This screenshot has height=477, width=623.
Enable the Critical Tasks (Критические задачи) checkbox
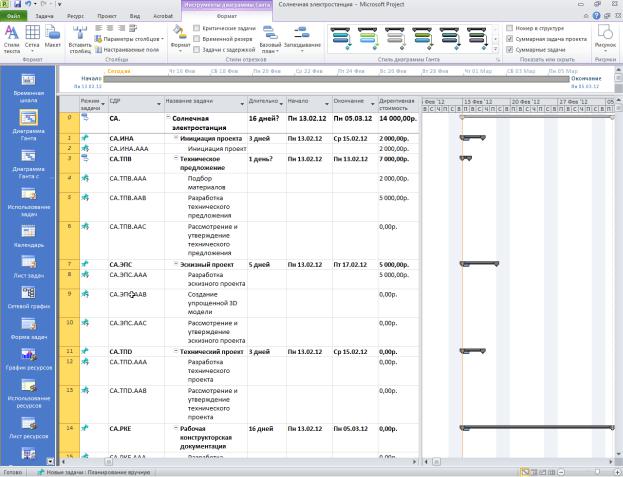(x=196, y=28)
